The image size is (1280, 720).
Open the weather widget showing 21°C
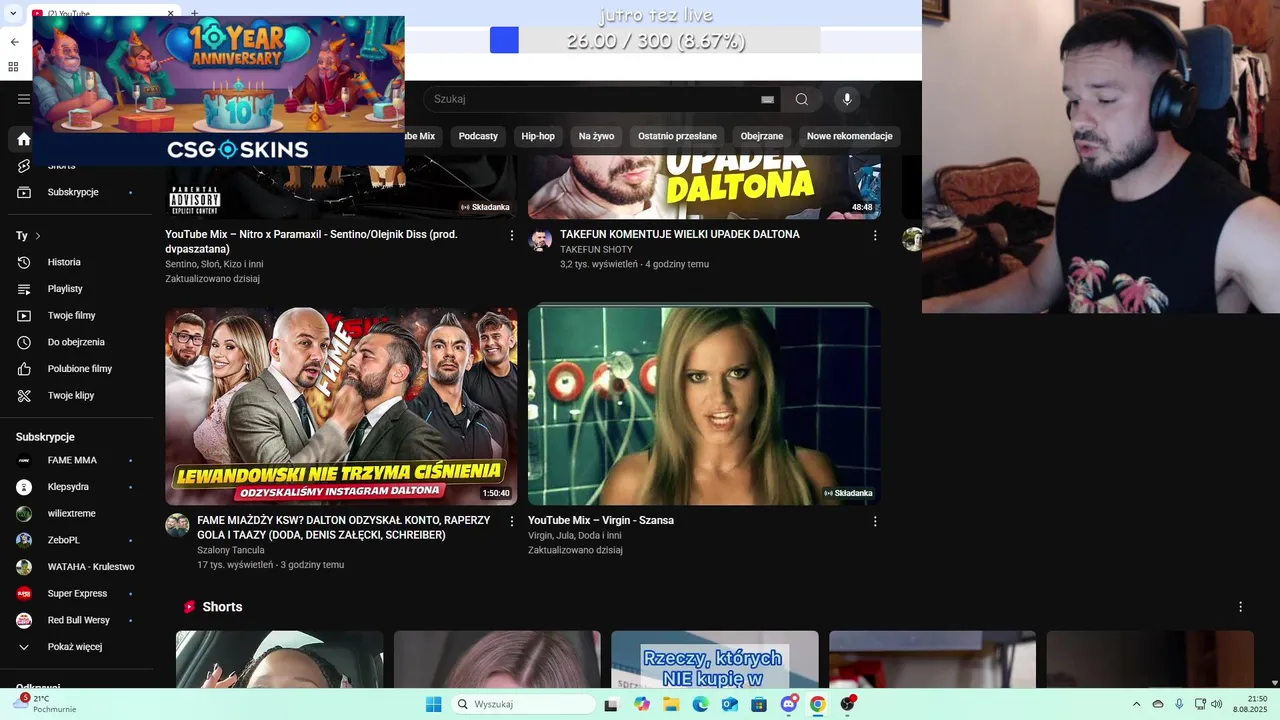click(46, 704)
